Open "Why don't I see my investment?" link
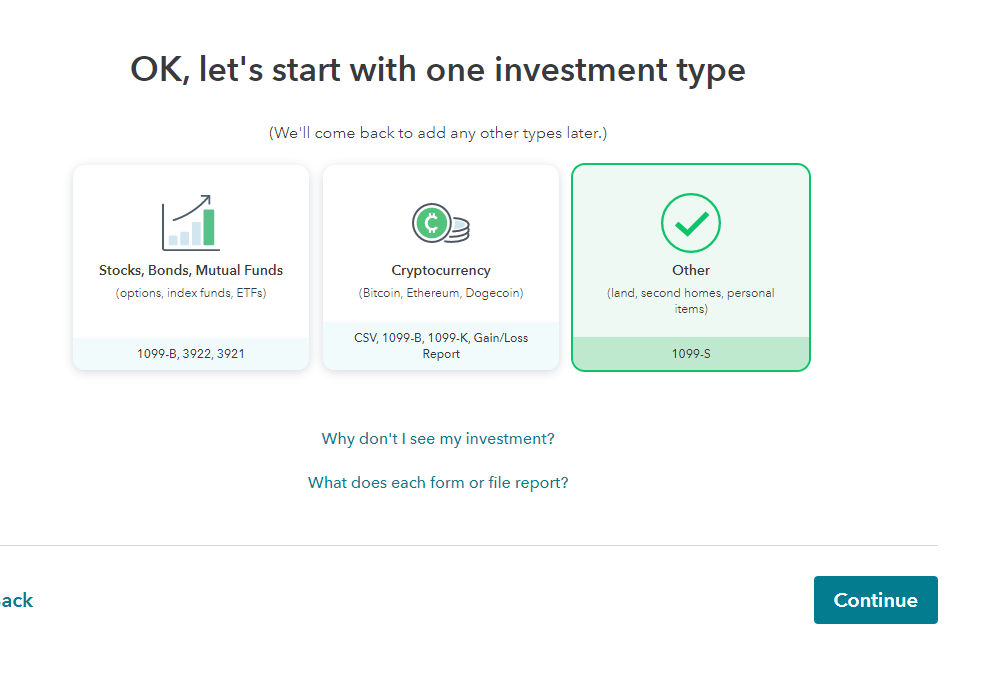Viewport: 982px width, 687px height. pos(438,438)
